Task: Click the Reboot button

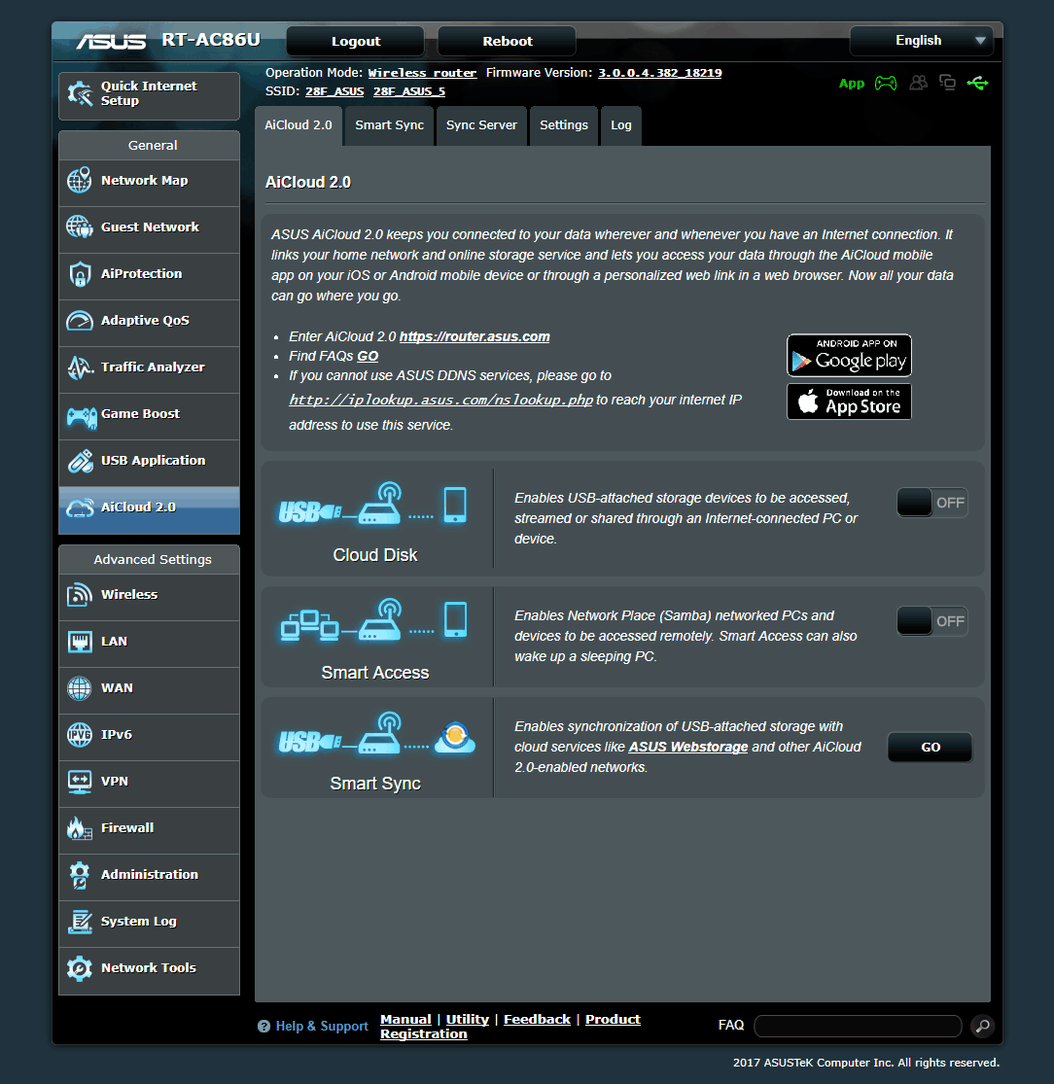Action: coord(507,41)
